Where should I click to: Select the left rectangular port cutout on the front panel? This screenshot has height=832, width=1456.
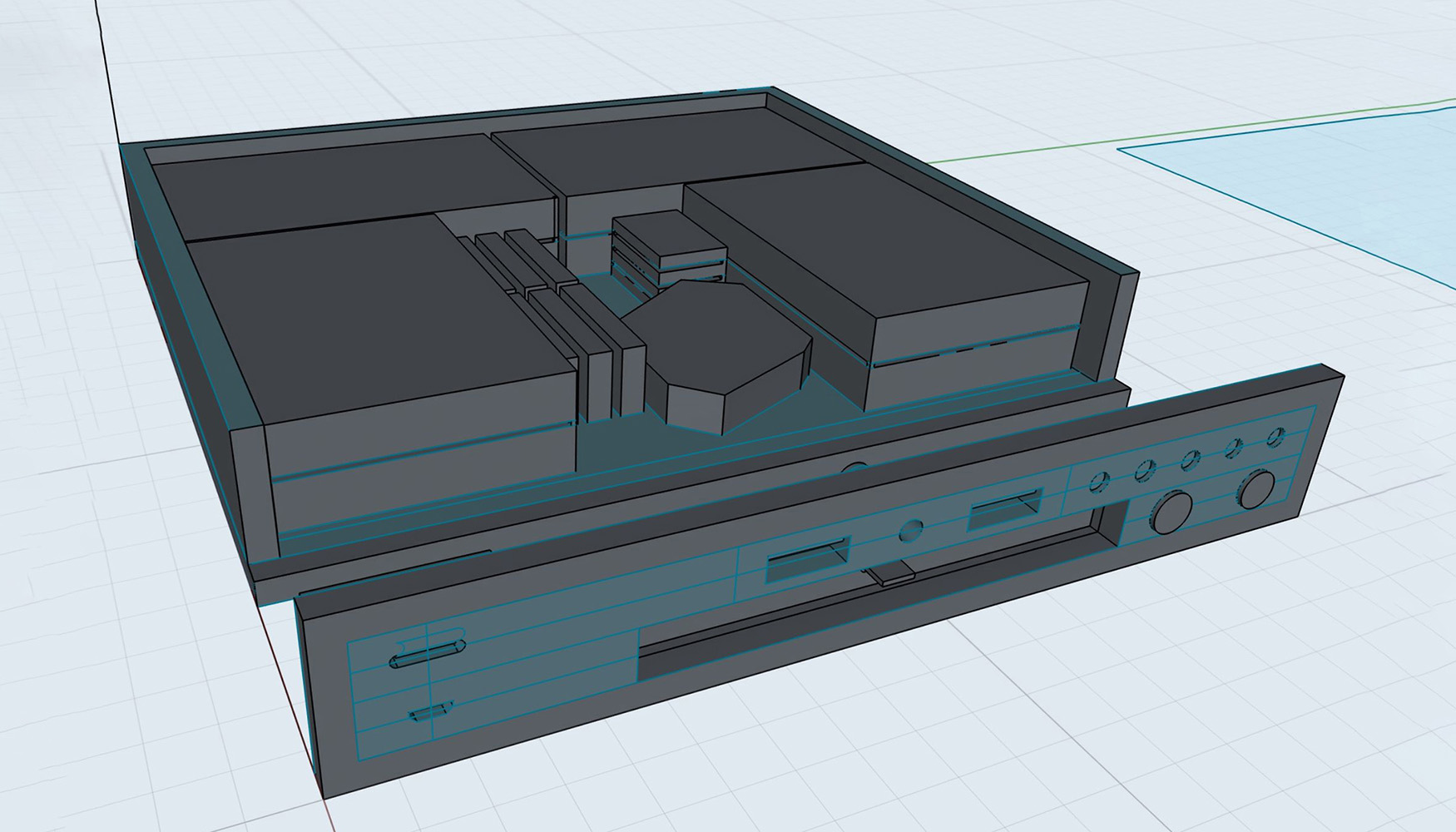coord(808,558)
